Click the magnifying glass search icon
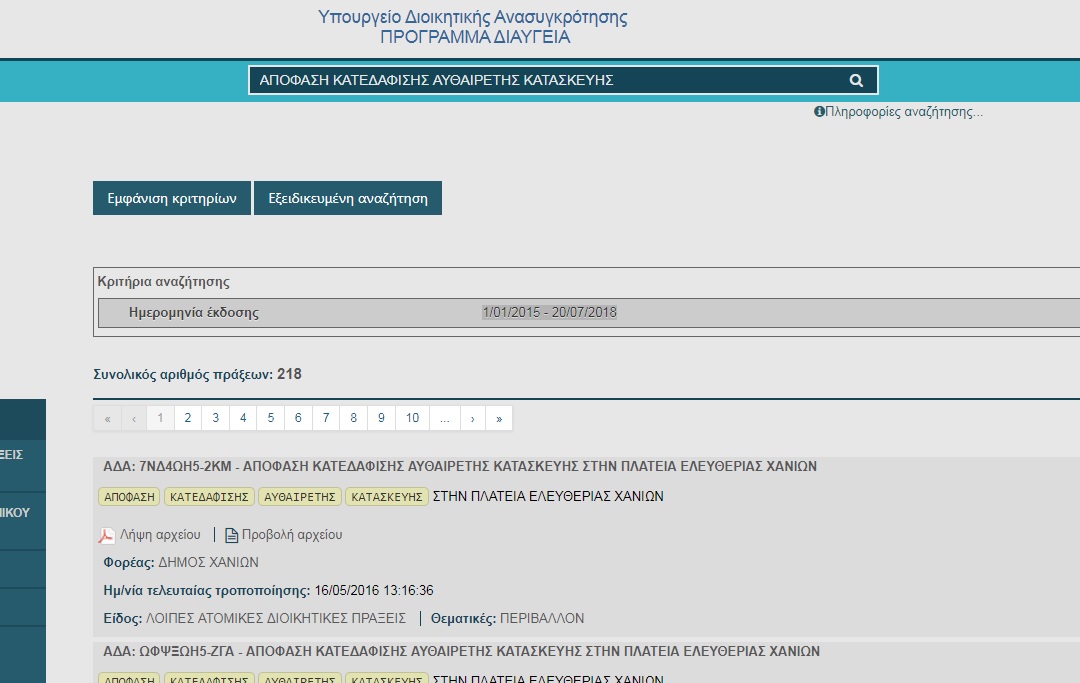 click(x=856, y=81)
